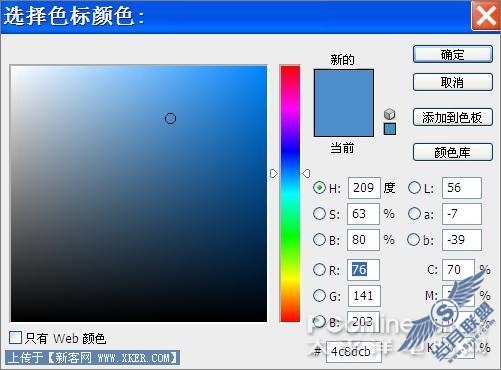Click the 添加到色板 button

tap(453, 117)
